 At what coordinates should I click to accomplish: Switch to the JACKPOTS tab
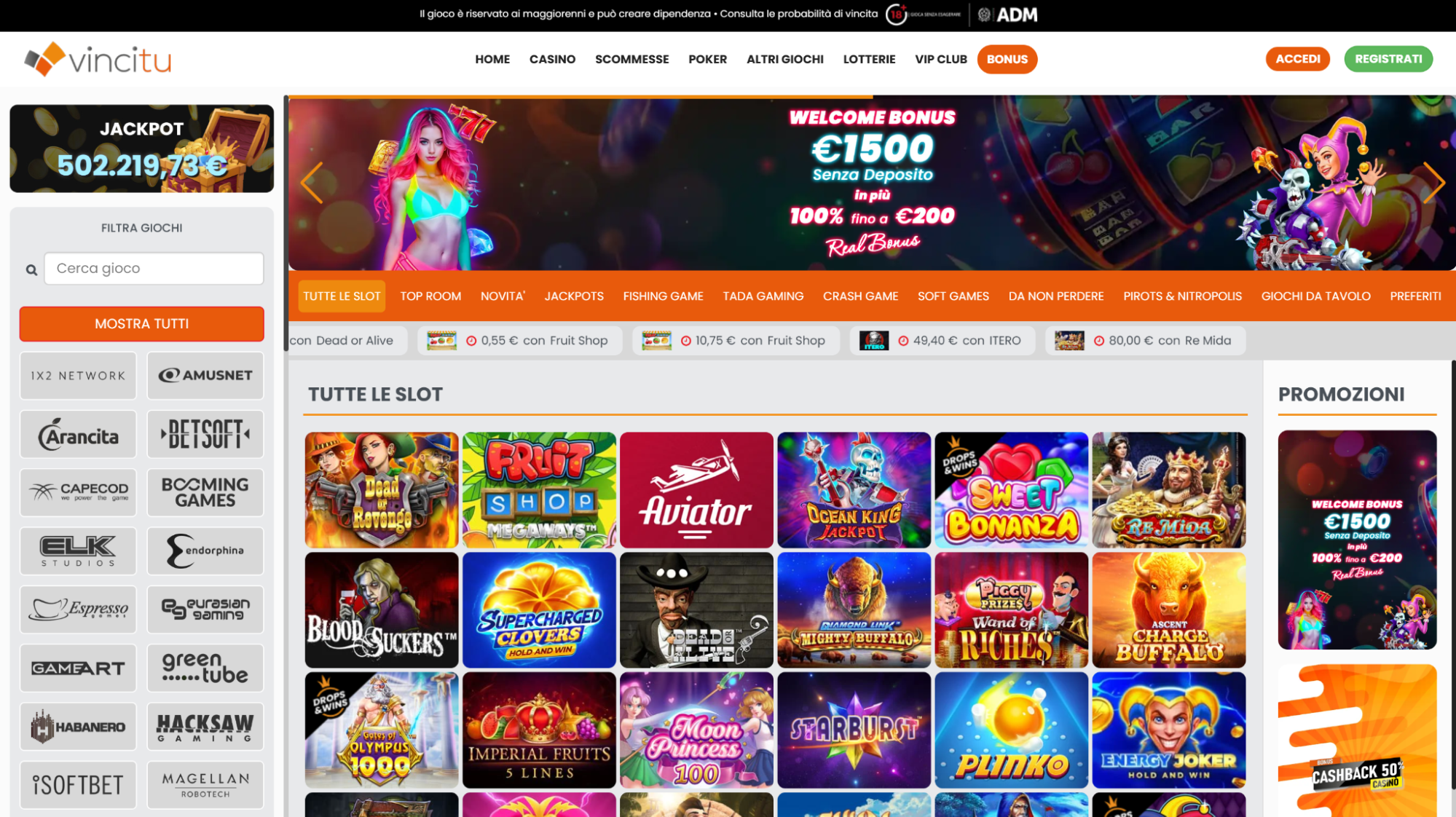[574, 296]
